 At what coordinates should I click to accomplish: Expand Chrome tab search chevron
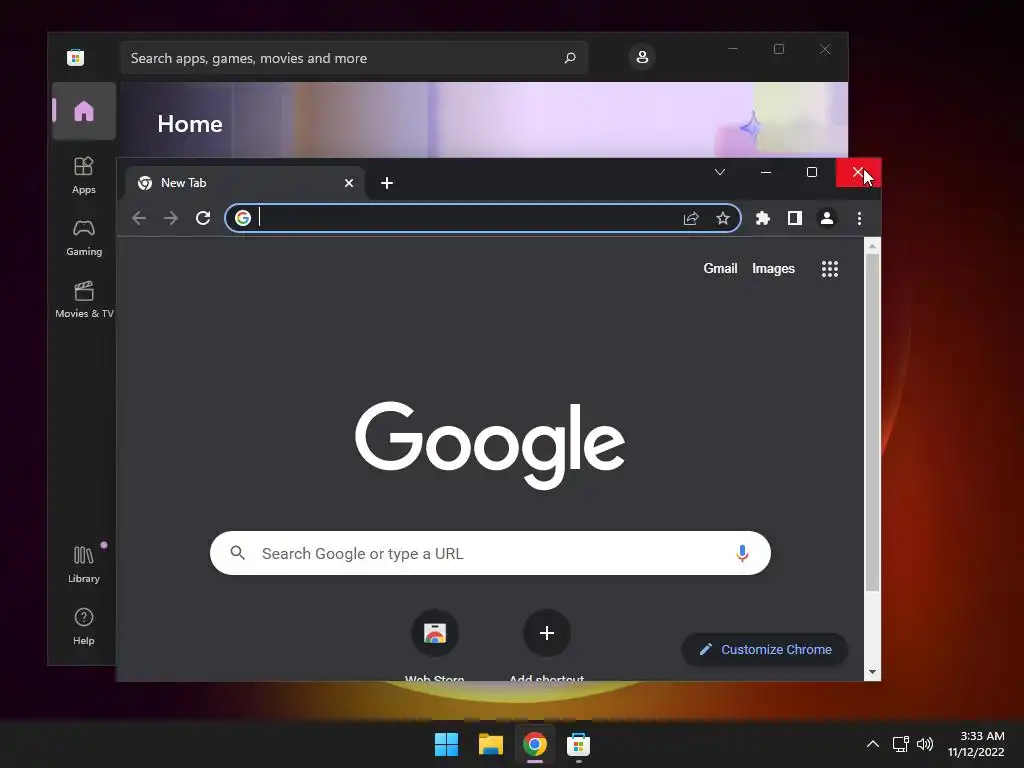[720, 172]
